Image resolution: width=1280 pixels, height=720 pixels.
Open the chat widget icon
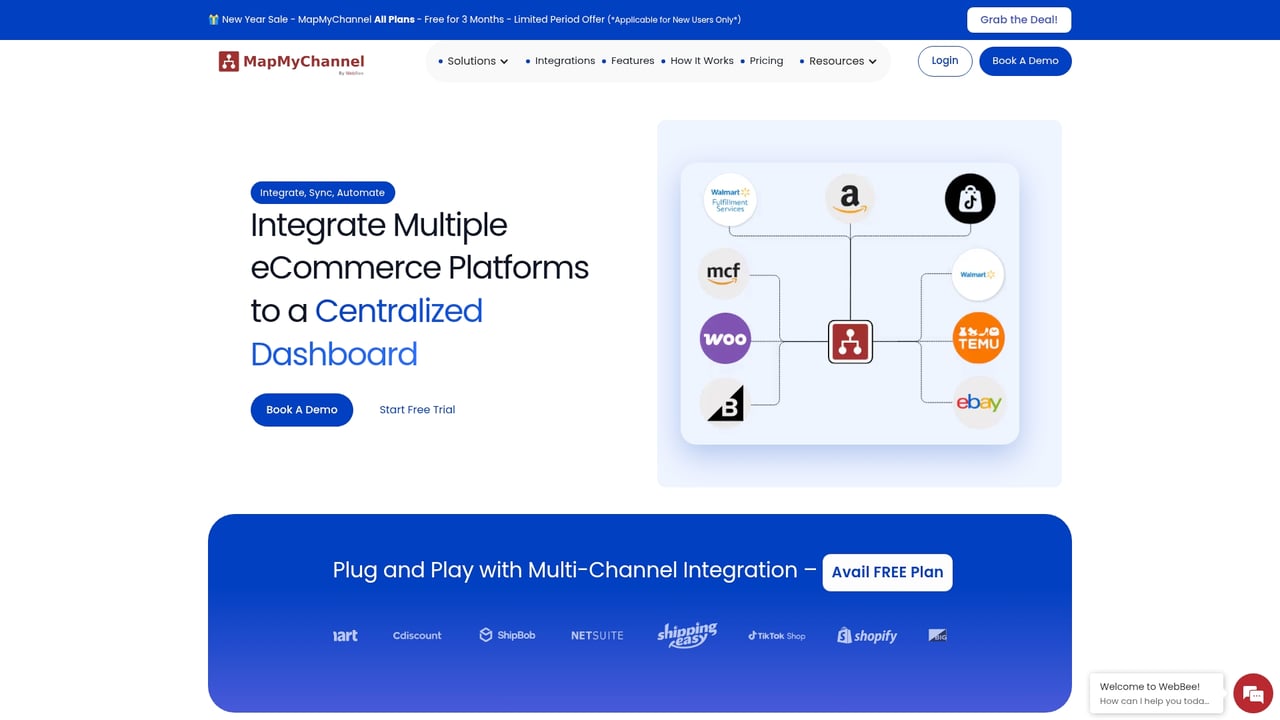point(1253,692)
